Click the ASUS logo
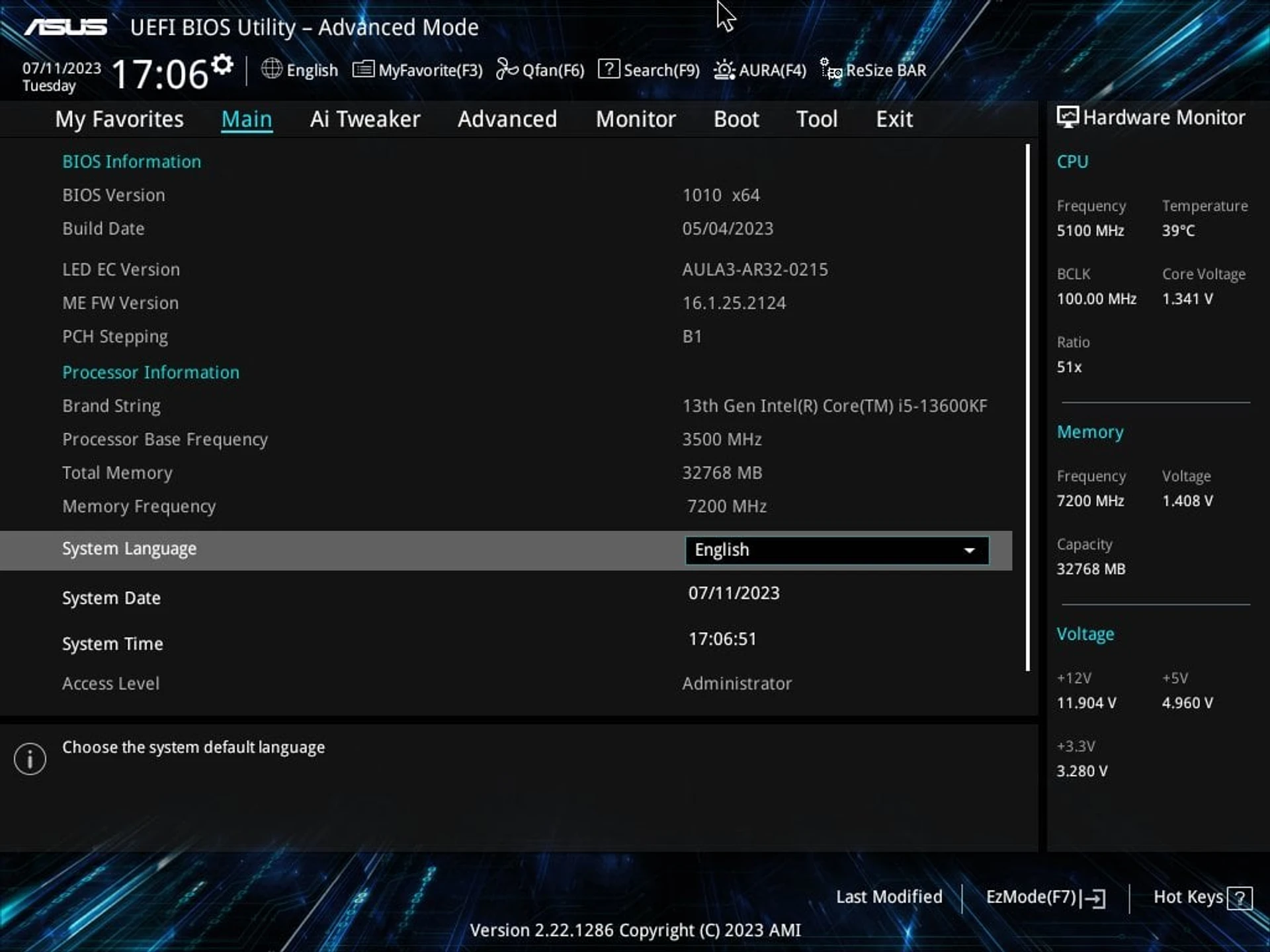Screen dimensions: 1270x952 65,27
